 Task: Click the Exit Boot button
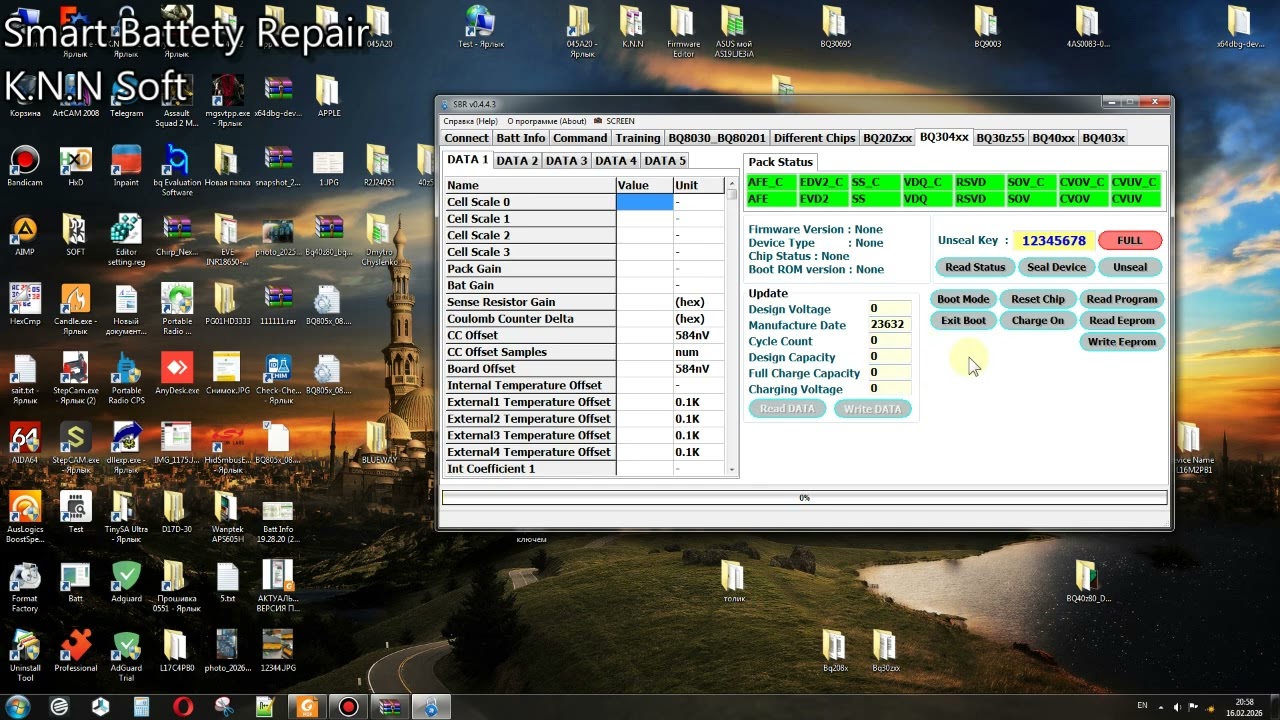963,320
